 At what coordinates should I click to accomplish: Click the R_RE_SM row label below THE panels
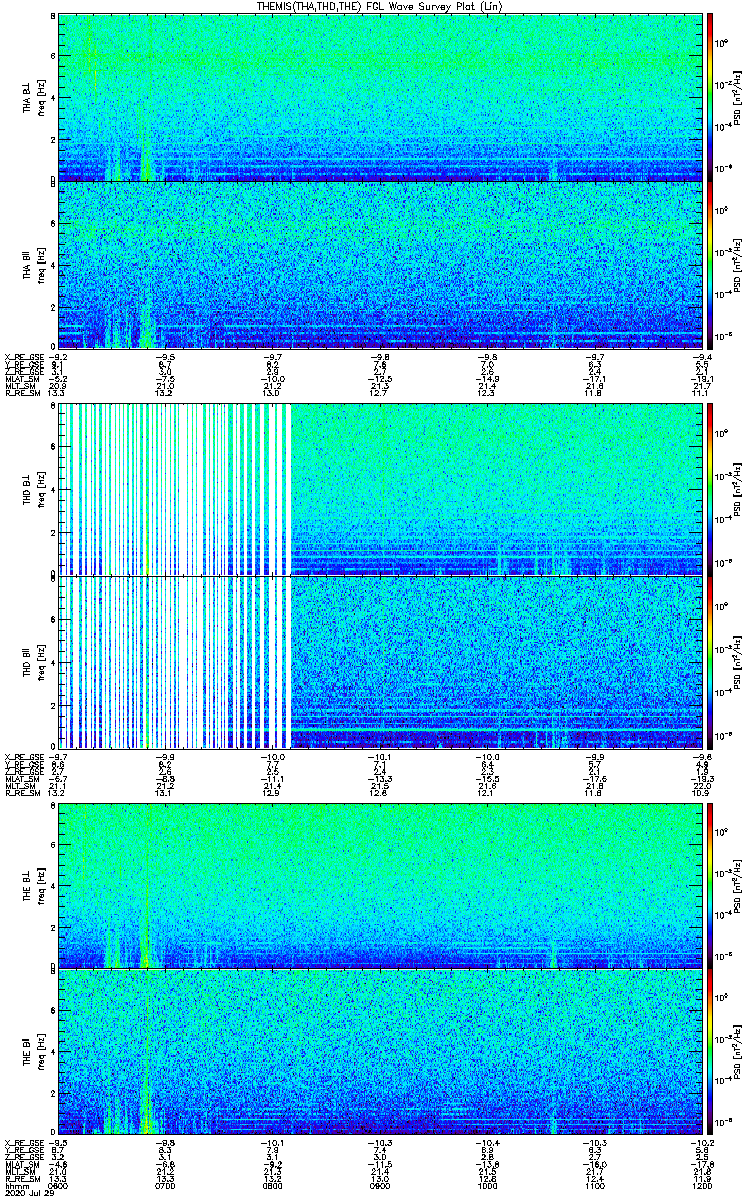click(21, 1178)
